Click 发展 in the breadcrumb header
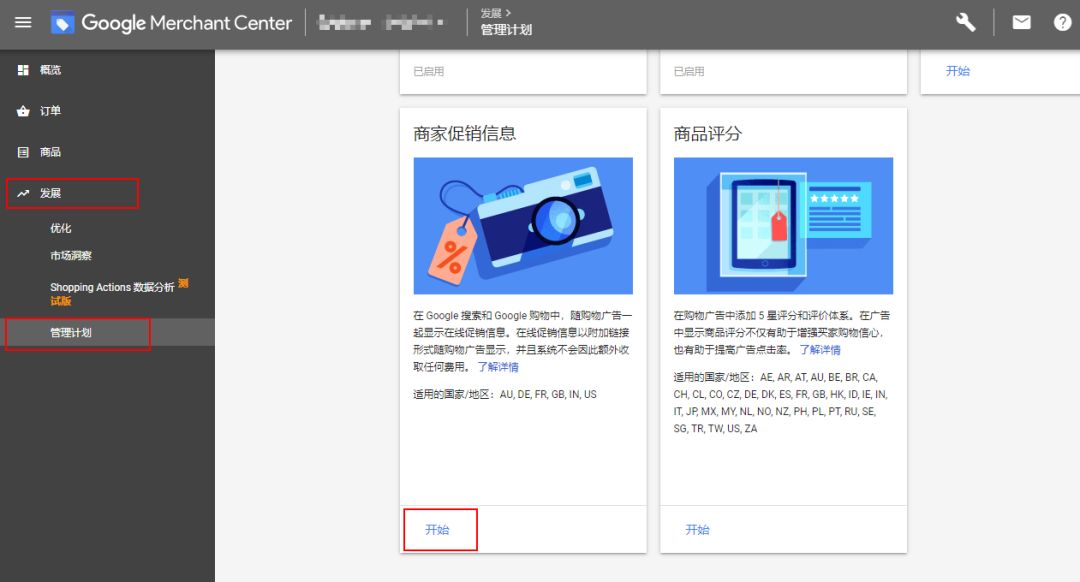 [491, 13]
